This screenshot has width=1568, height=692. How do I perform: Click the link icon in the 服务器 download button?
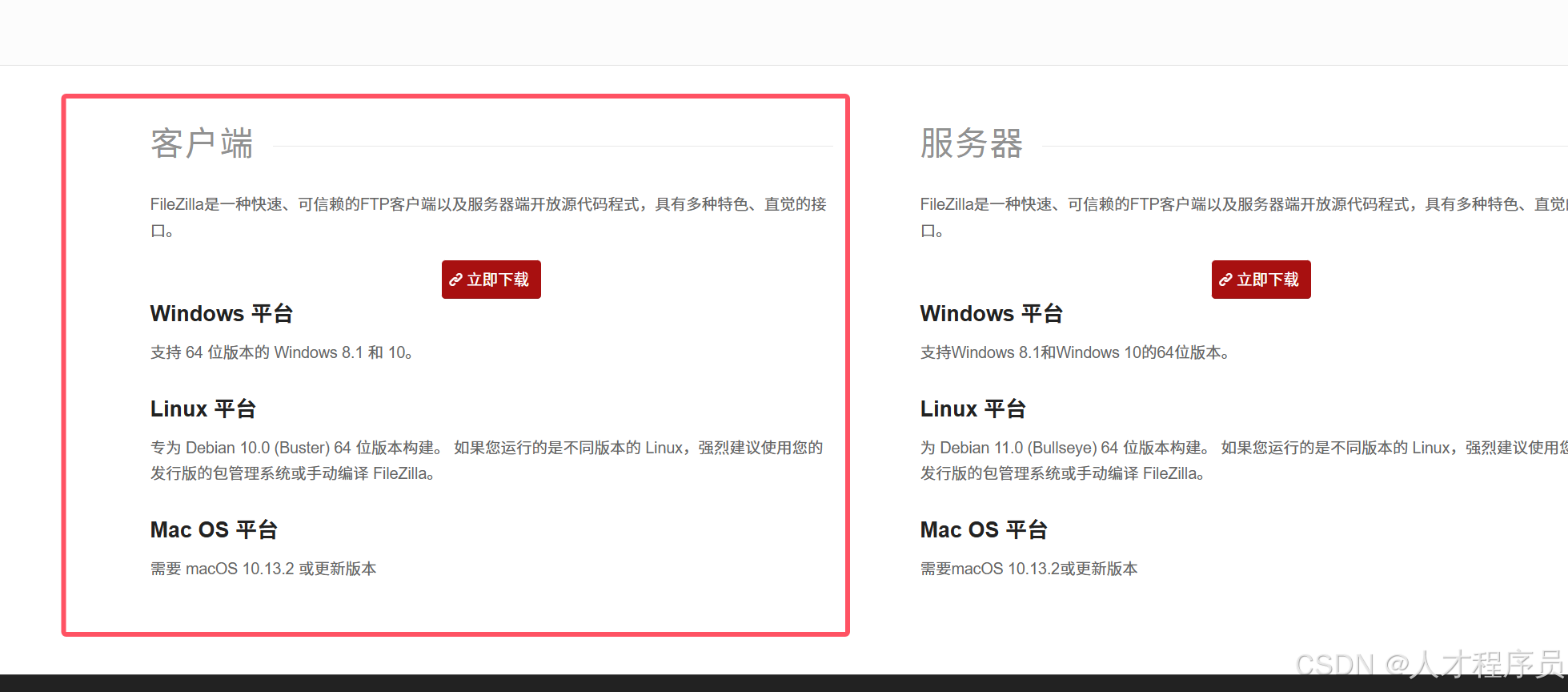1225,280
